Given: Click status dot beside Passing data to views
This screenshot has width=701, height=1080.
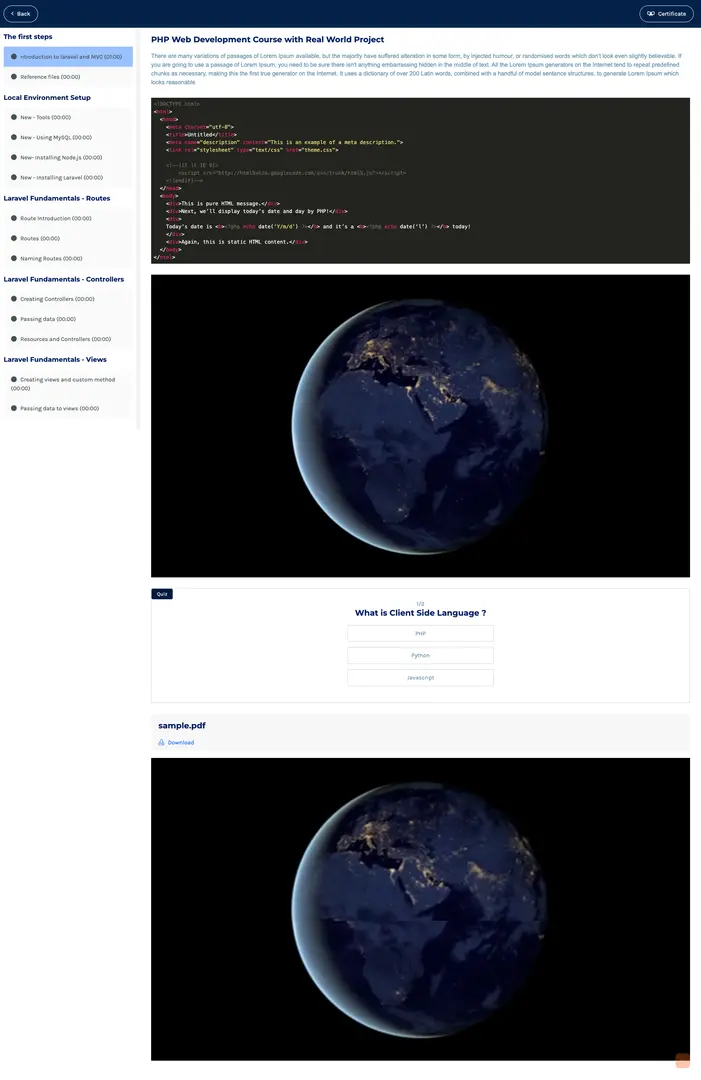Looking at the screenshot, I should click(13, 408).
